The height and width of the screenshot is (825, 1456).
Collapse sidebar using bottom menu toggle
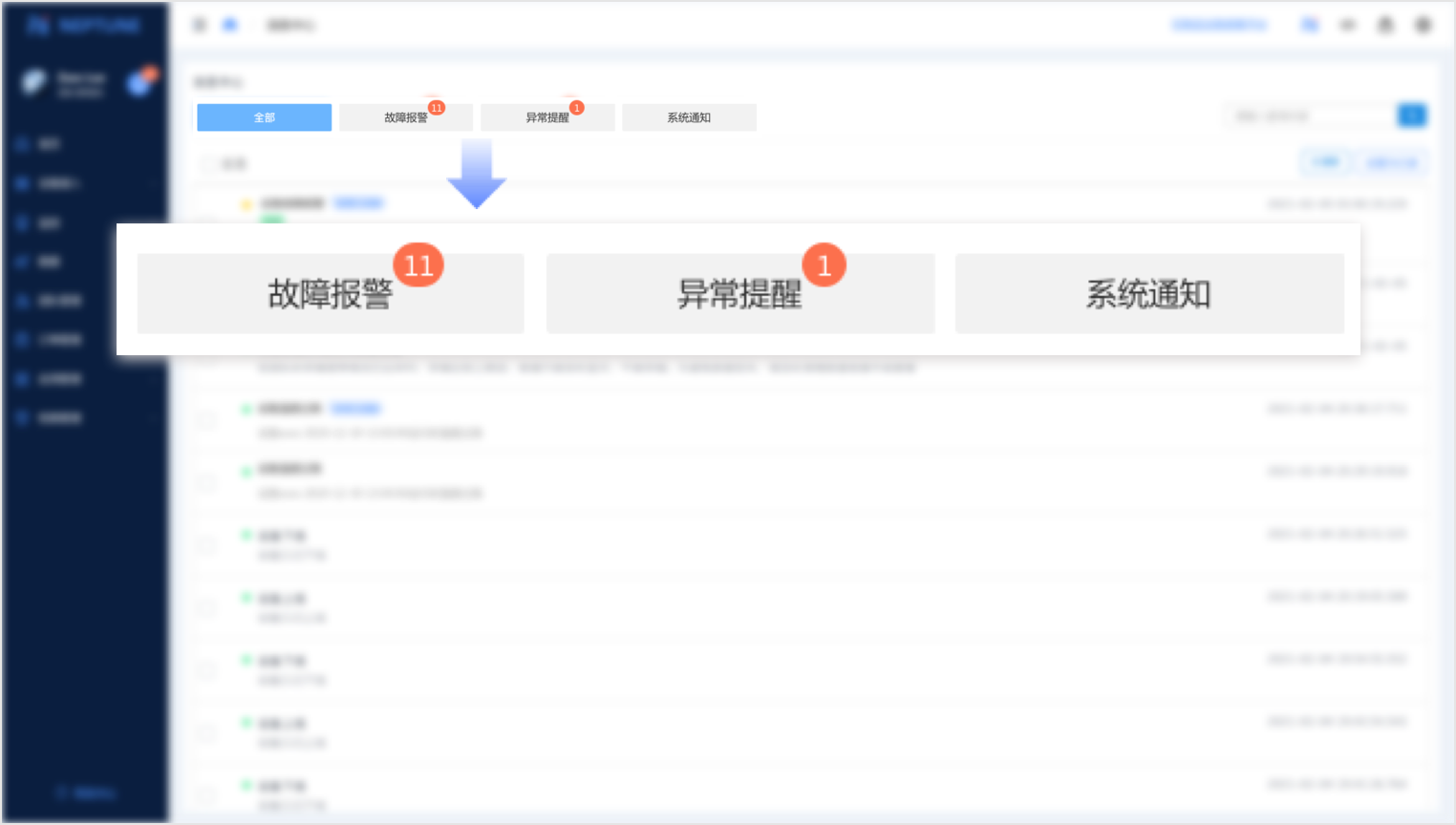tap(86, 793)
